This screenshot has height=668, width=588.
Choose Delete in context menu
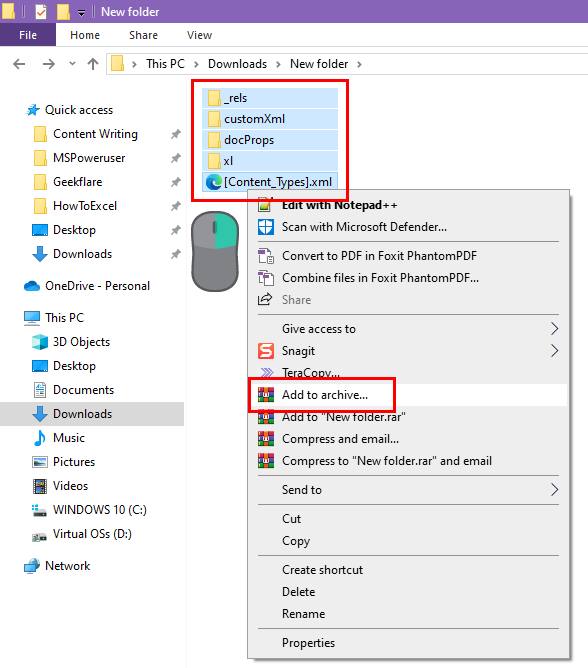[x=298, y=592]
